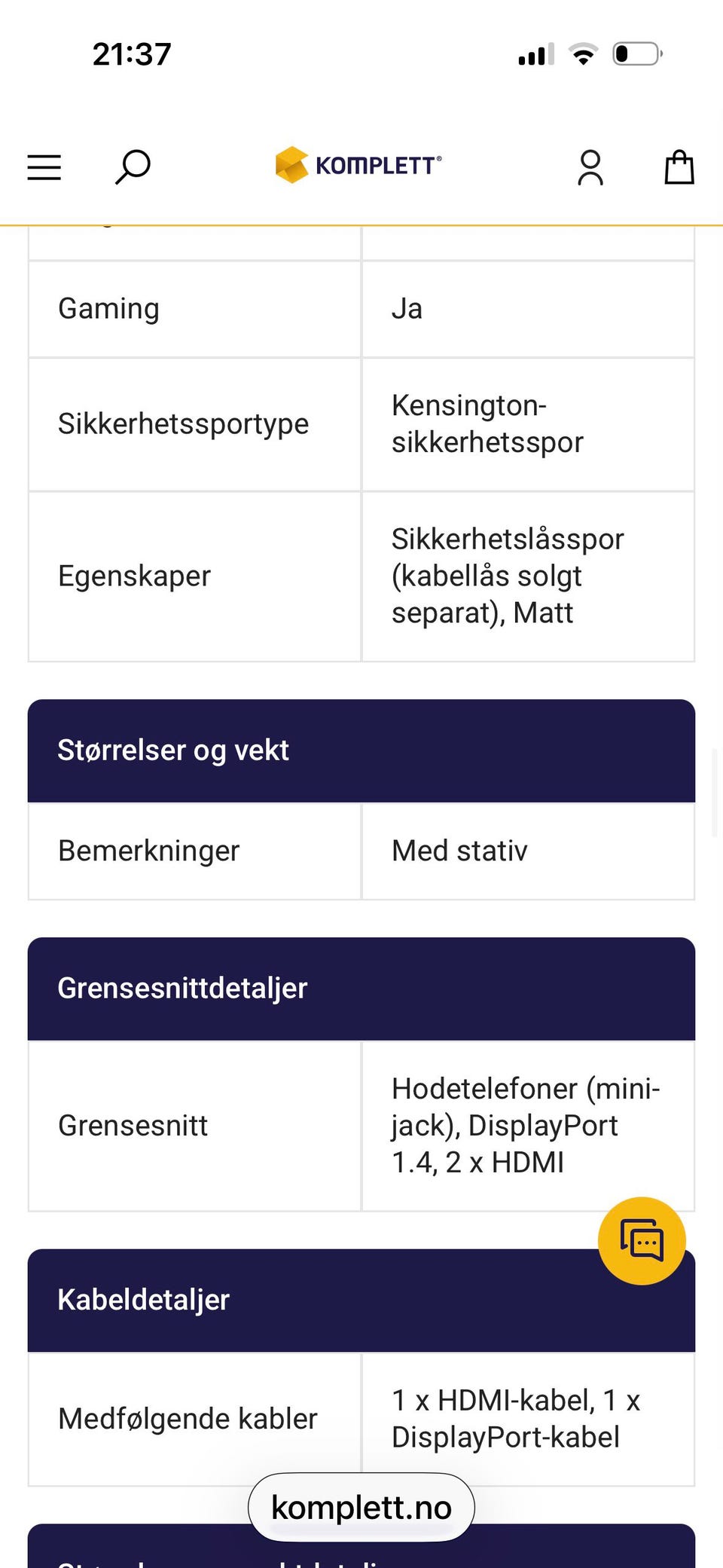The height and width of the screenshot is (1568, 723).
Task: Tap the Med stativ value
Action: click(459, 851)
